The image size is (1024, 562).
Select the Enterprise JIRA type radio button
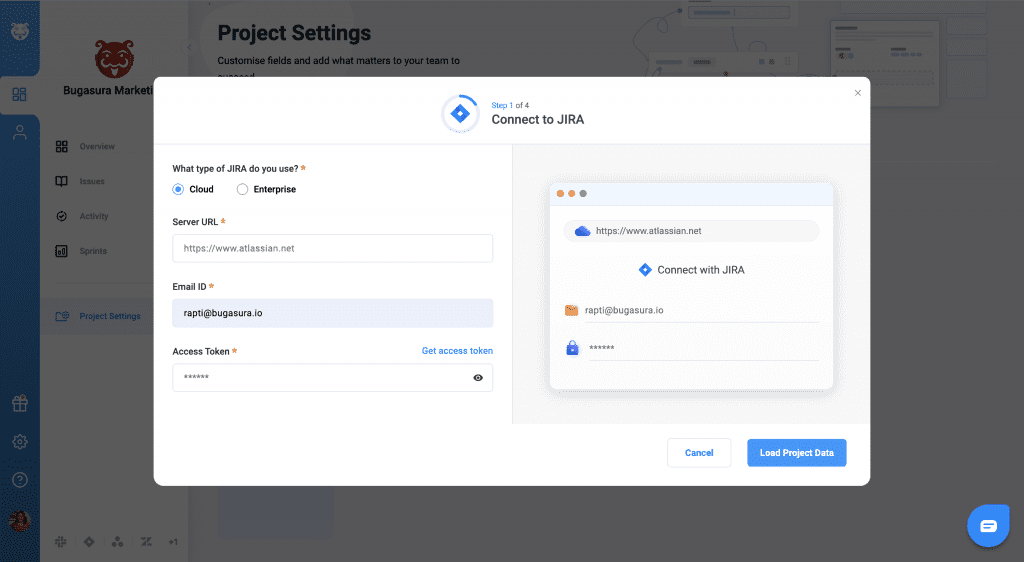click(242, 189)
